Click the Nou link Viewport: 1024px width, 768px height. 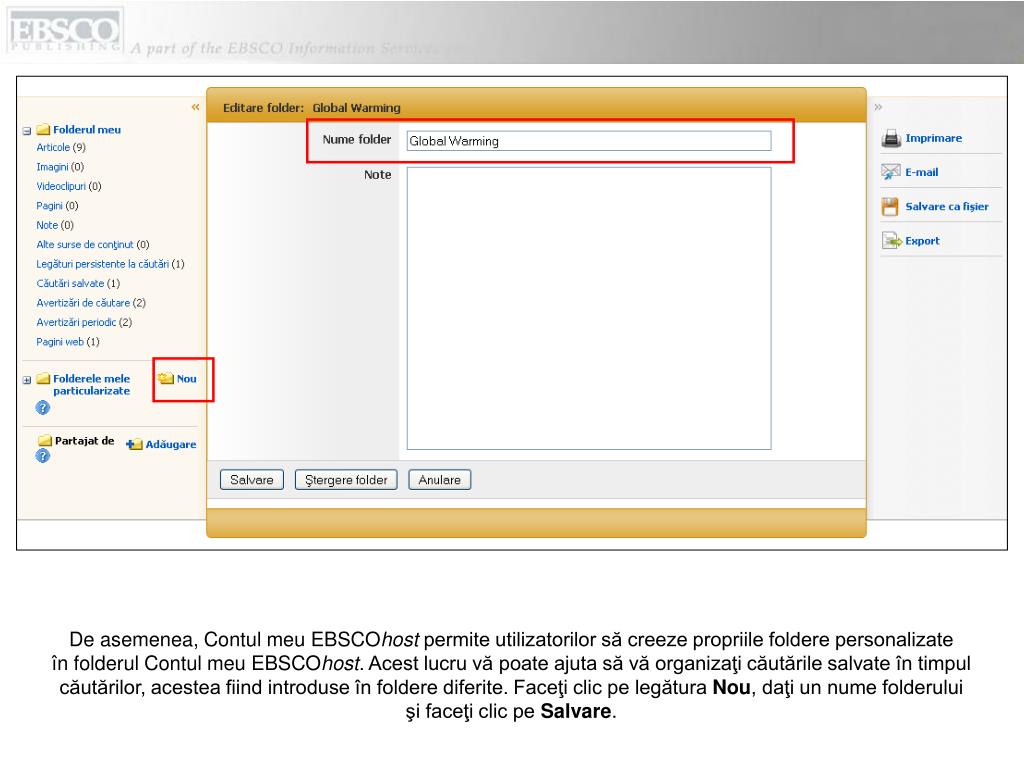[187, 379]
